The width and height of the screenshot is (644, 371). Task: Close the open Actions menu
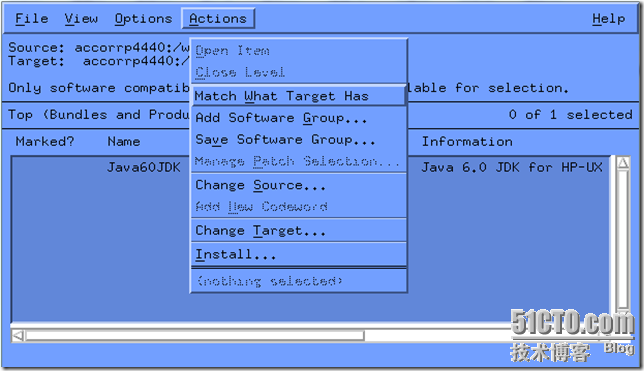pyautogui.click(x=218, y=19)
